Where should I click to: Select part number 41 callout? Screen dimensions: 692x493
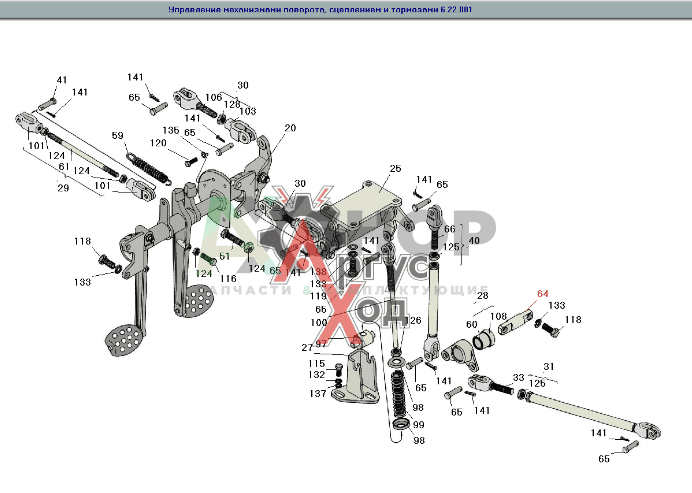tap(61, 80)
